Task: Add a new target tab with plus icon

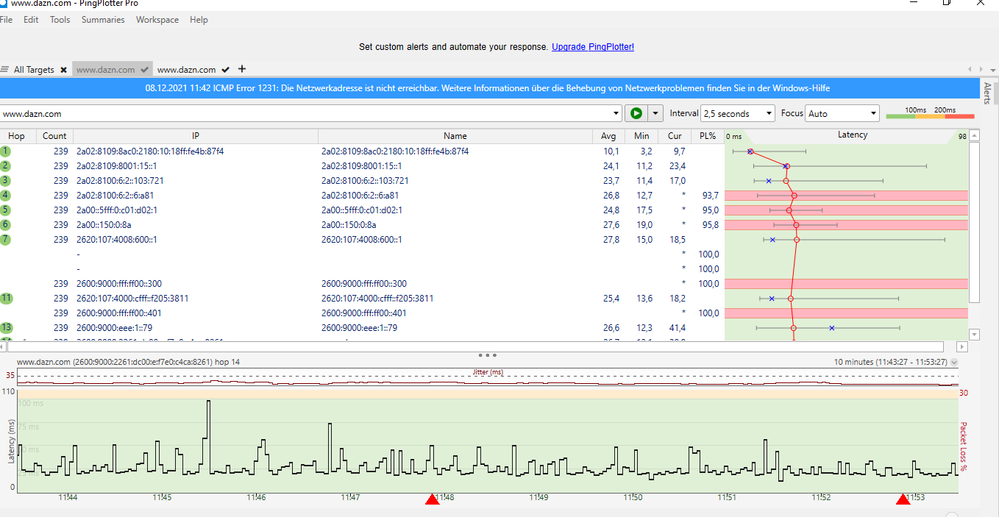Action: [x=241, y=69]
